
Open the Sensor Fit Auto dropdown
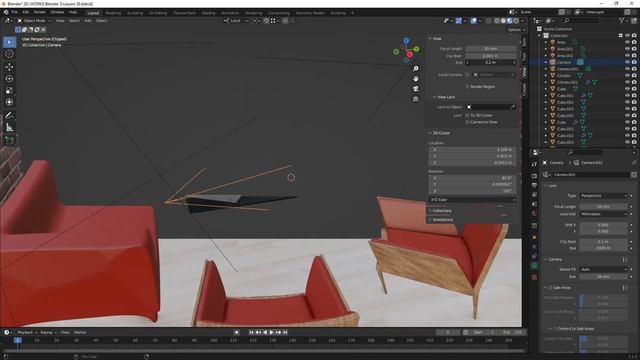(603, 269)
